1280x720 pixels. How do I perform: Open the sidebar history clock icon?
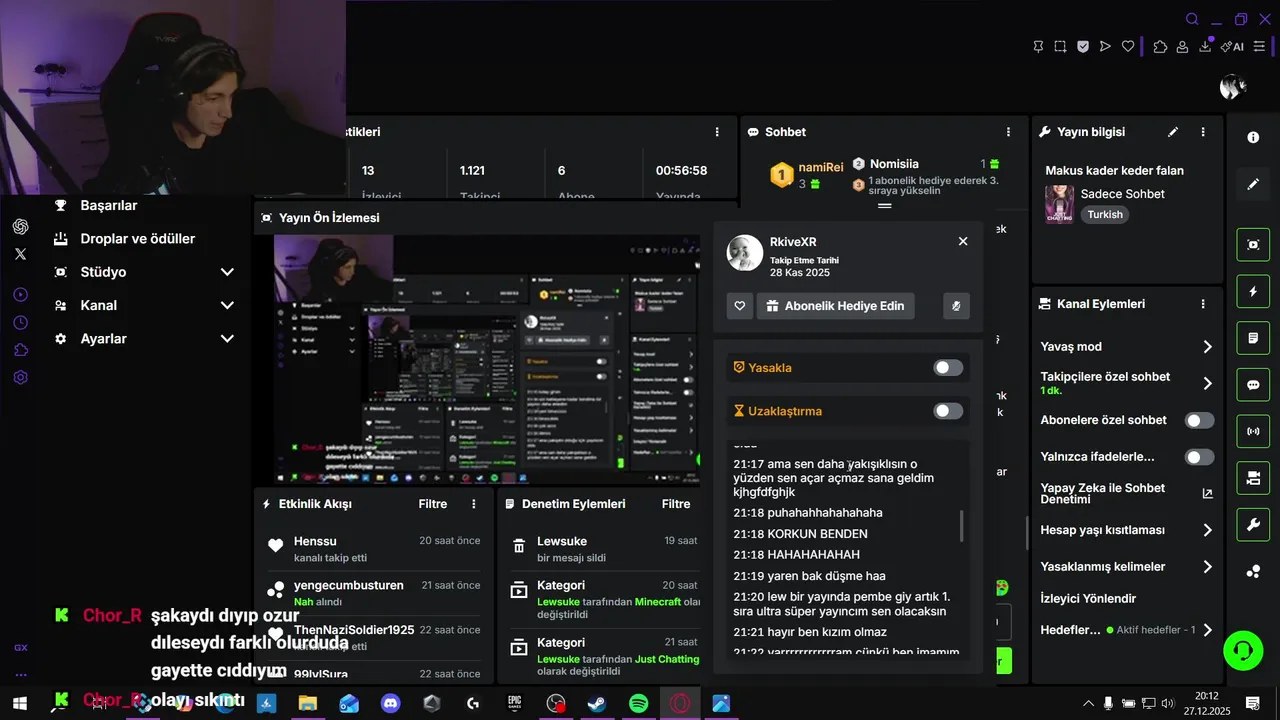(x=20, y=323)
